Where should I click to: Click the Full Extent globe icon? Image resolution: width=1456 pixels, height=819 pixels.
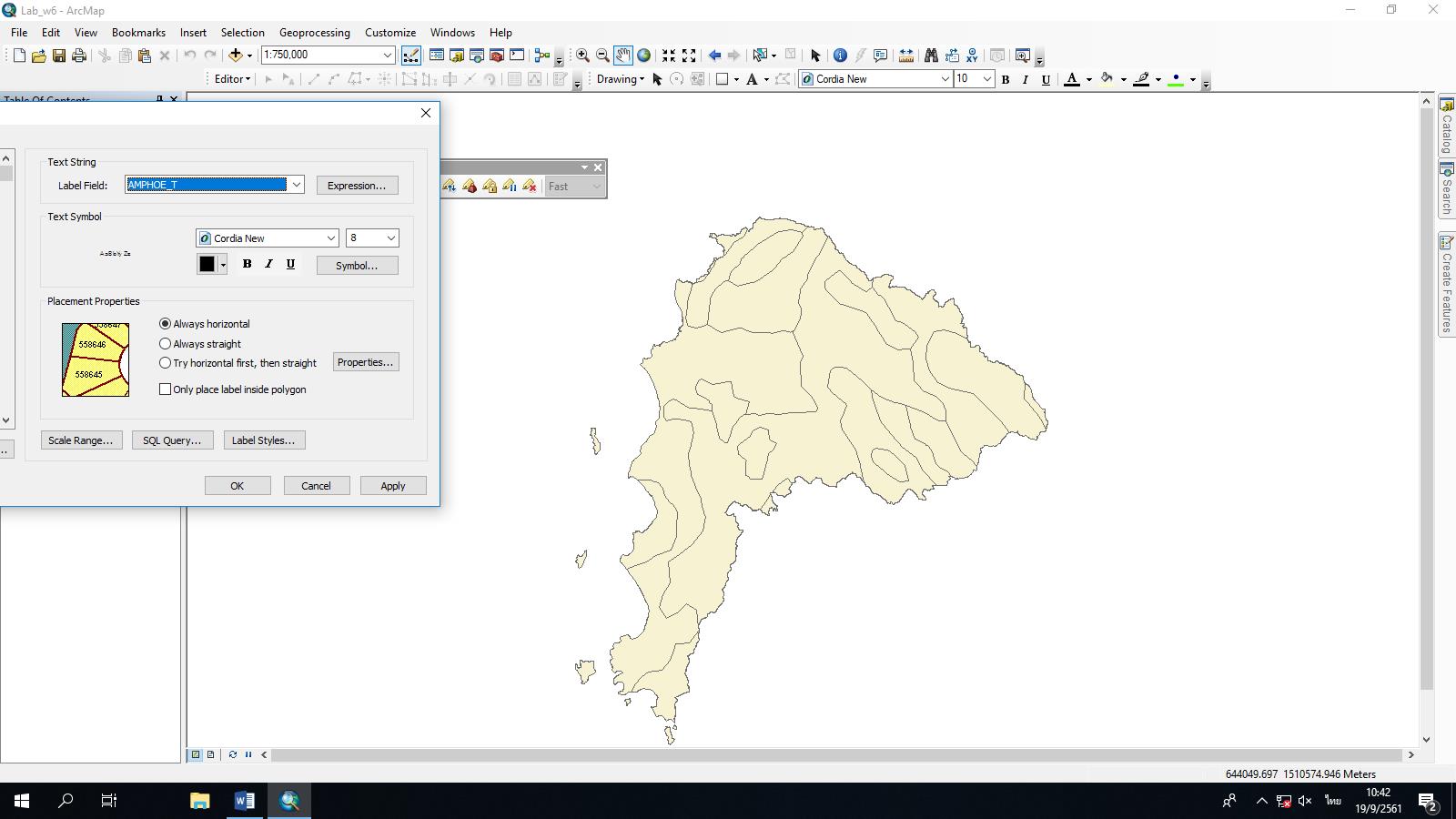click(x=643, y=55)
